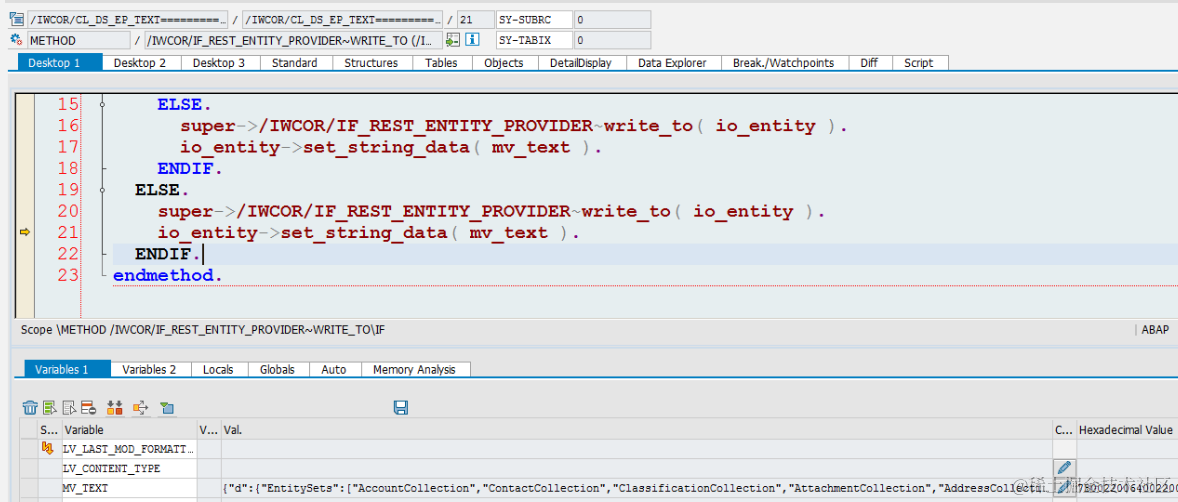Collapse the ELSE block at line 15
1178x502 pixels.
coord(103,104)
